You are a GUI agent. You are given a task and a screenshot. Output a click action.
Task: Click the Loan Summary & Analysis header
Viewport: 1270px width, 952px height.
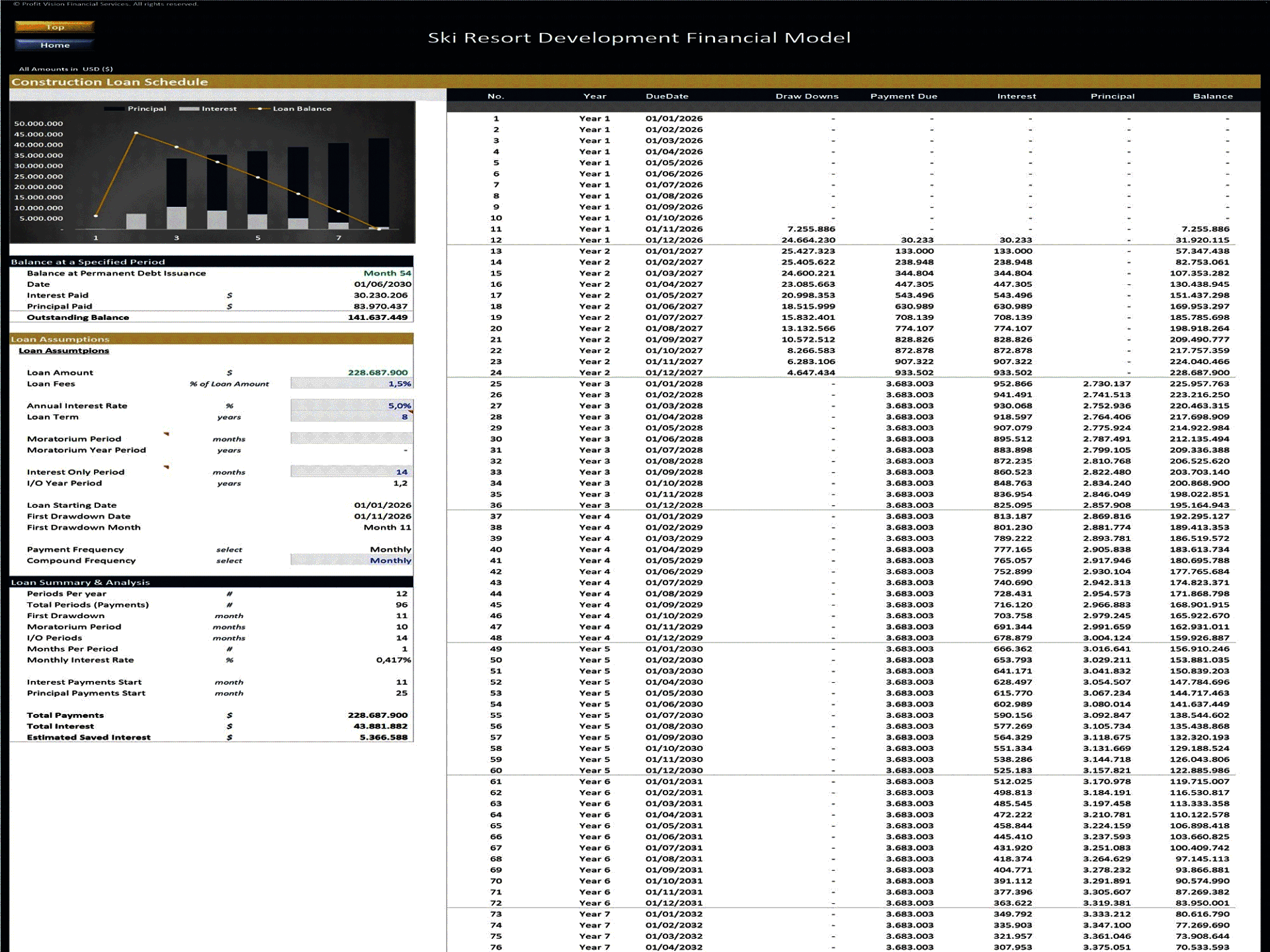coord(211,582)
